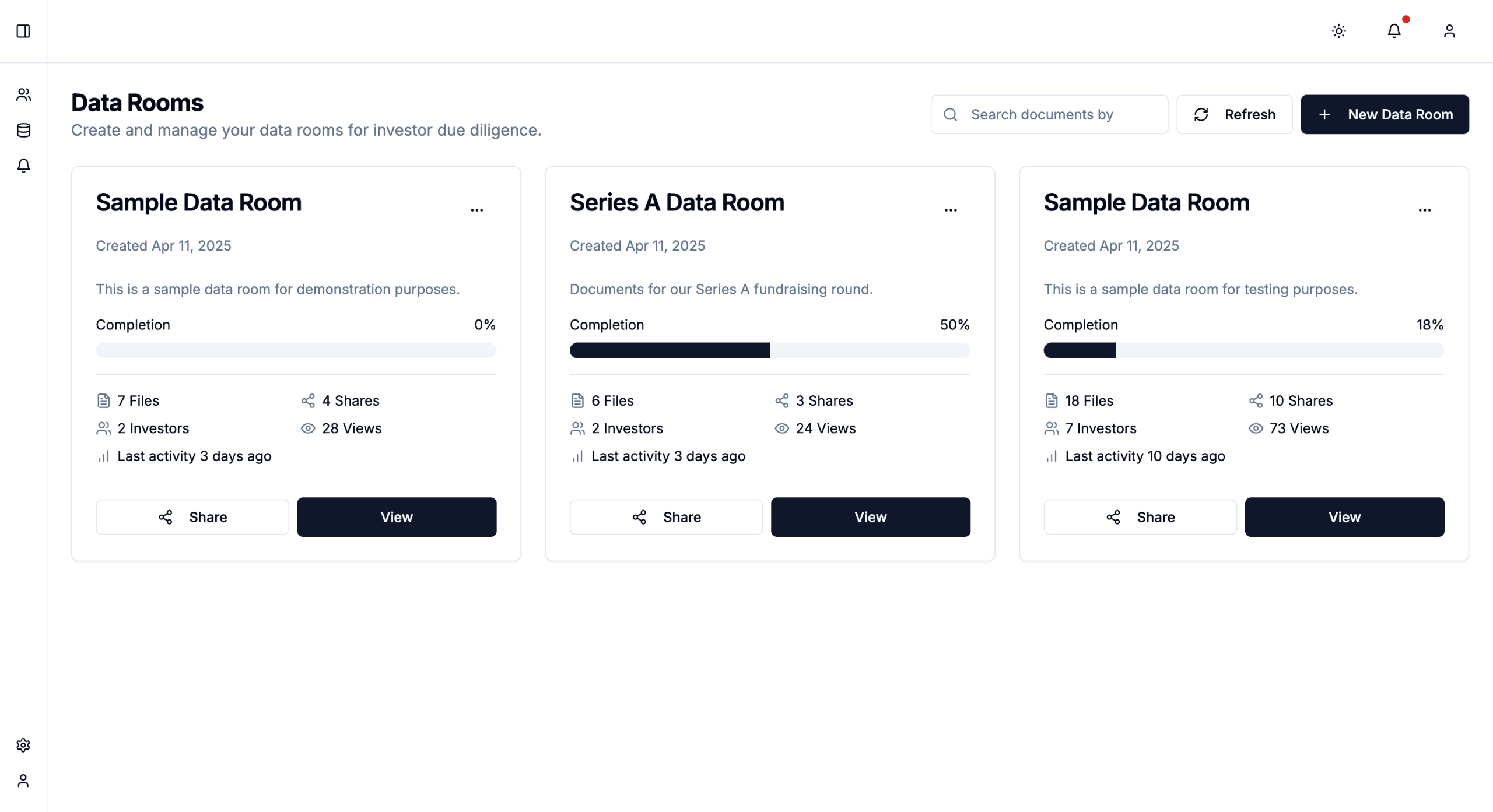View the Series A Data Room
Image resolution: width=1493 pixels, height=812 pixels.
click(870, 517)
